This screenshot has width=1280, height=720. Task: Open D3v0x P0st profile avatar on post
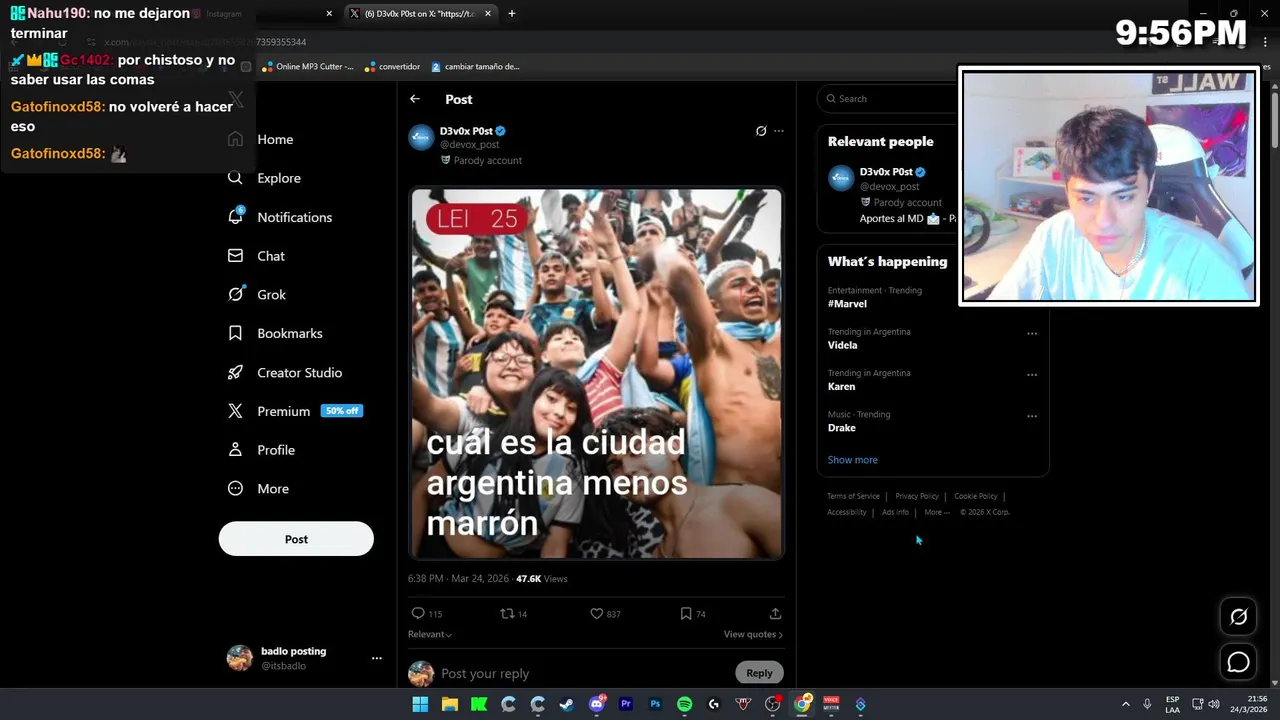point(421,137)
